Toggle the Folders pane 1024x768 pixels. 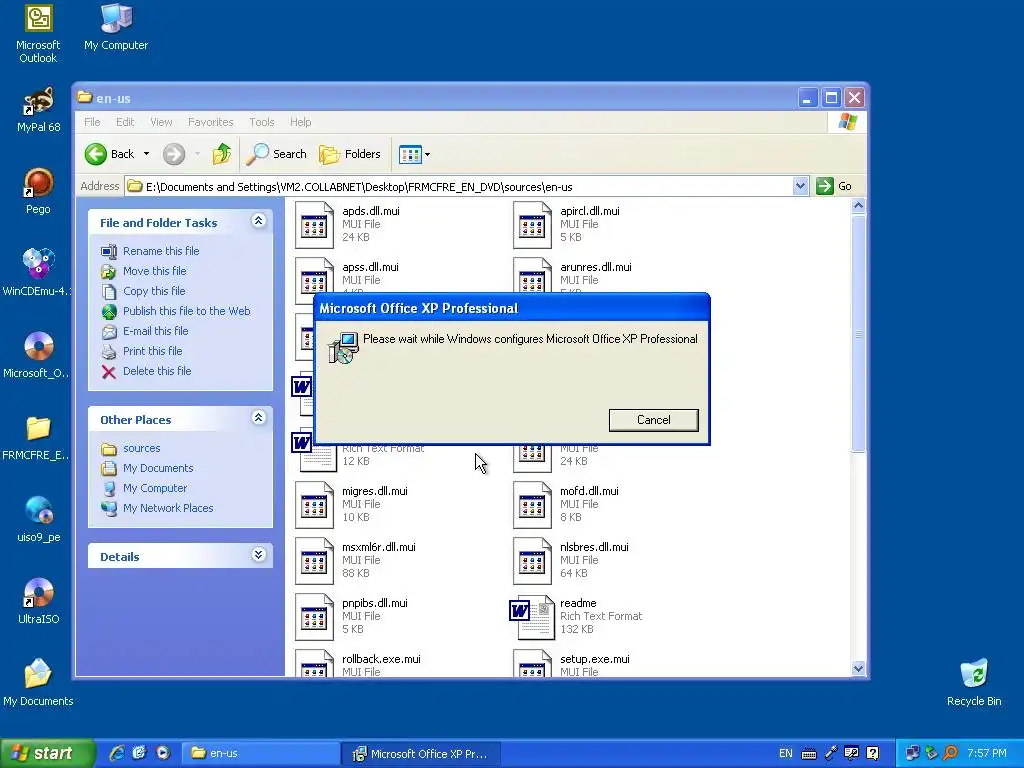[350, 154]
